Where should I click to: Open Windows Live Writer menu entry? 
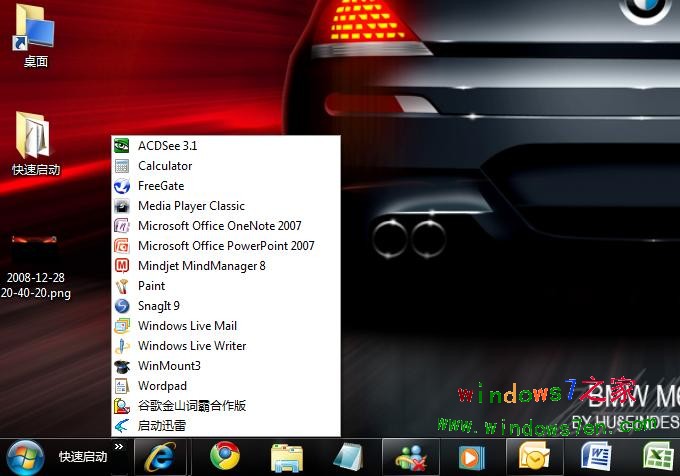click(191, 346)
